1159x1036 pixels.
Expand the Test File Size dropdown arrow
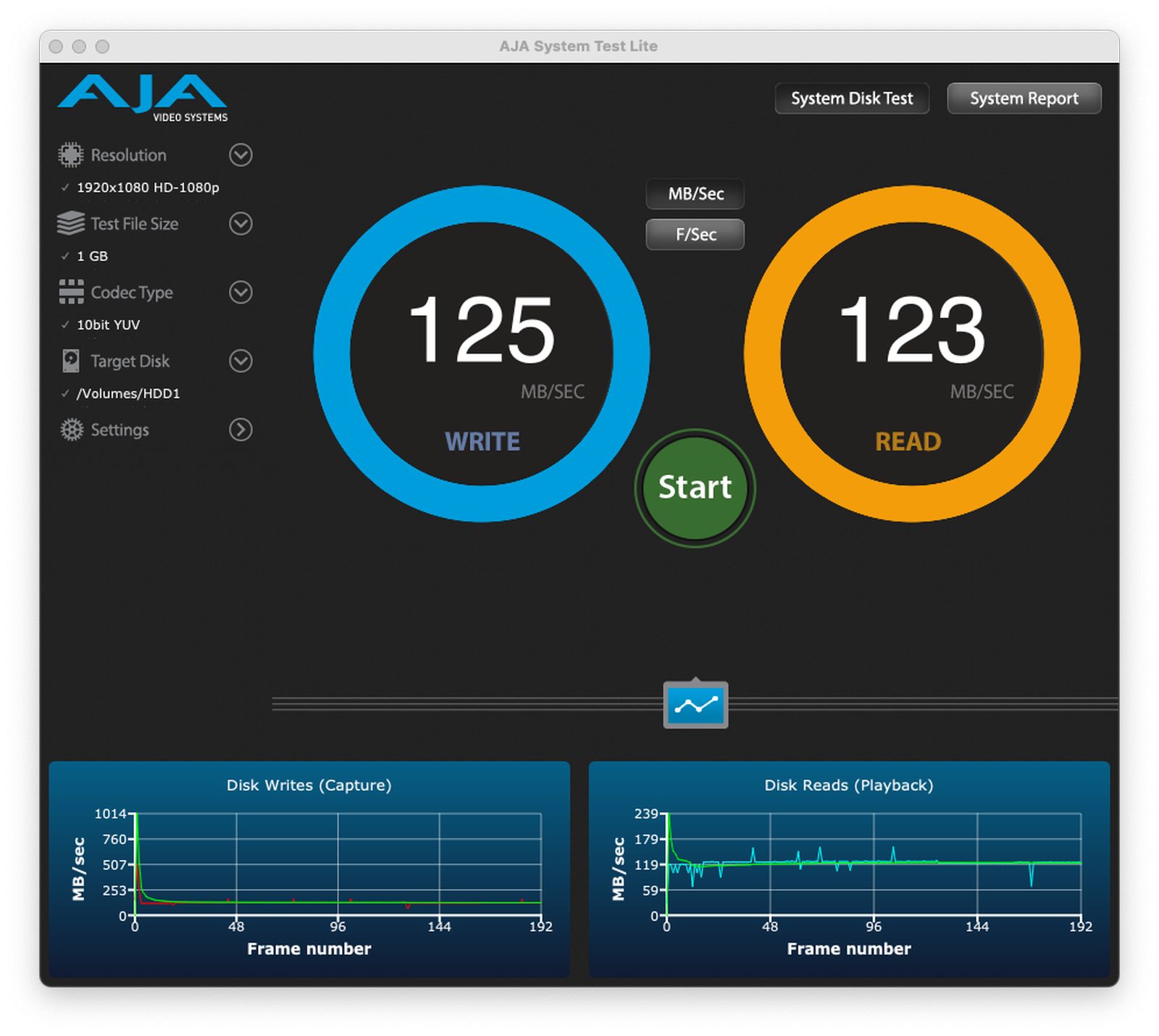tap(240, 223)
